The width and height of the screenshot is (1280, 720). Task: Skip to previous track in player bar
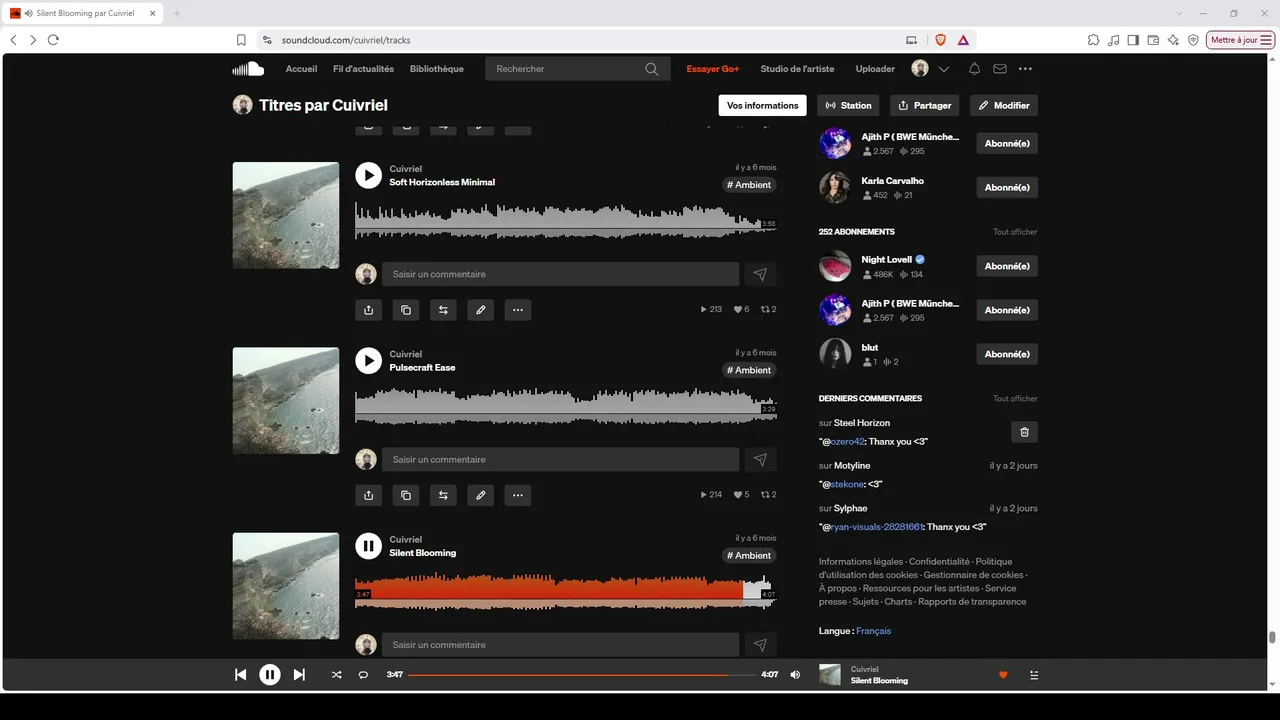tap(240, 675)
